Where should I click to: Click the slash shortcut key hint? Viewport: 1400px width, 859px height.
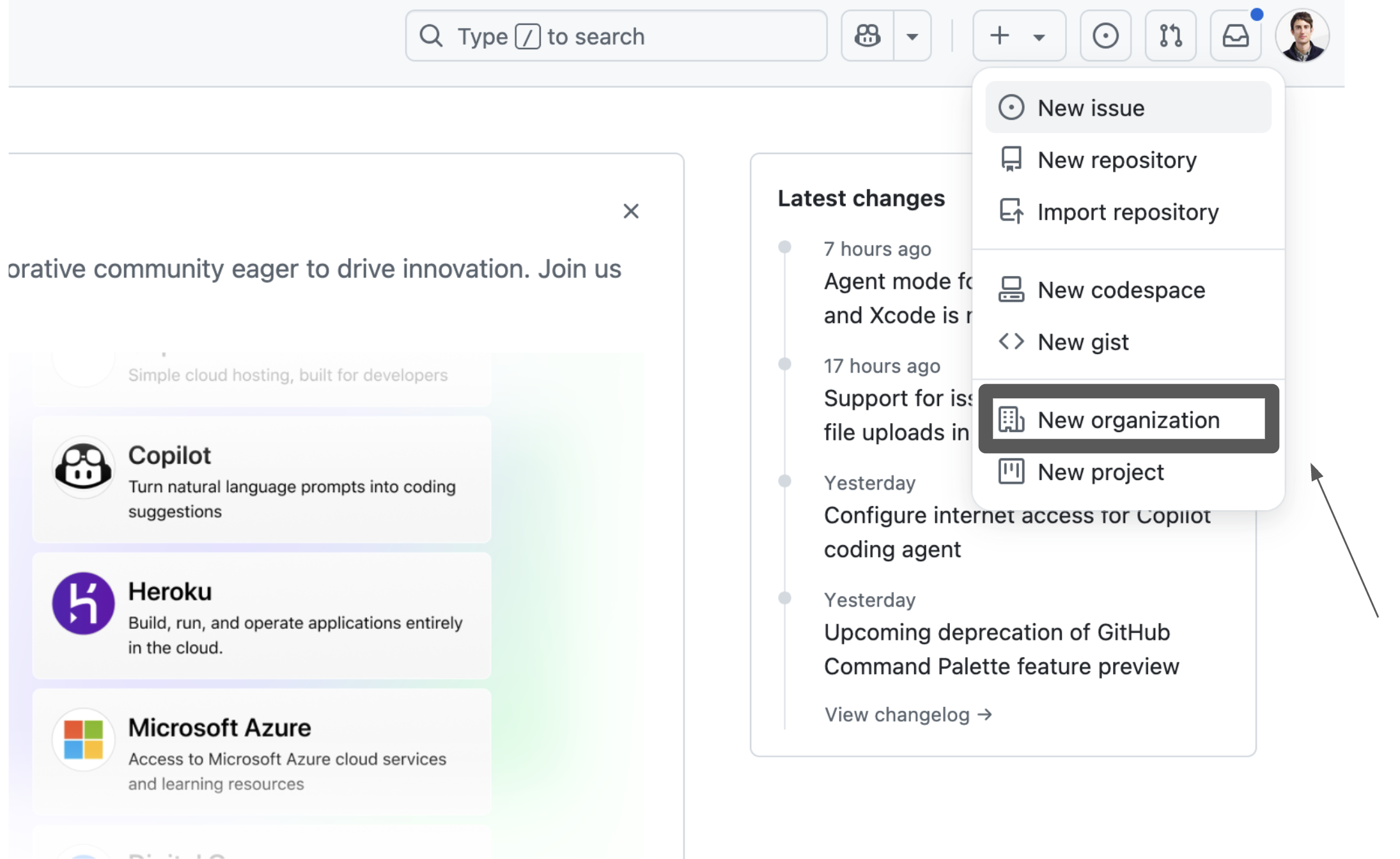pos(527,36)
